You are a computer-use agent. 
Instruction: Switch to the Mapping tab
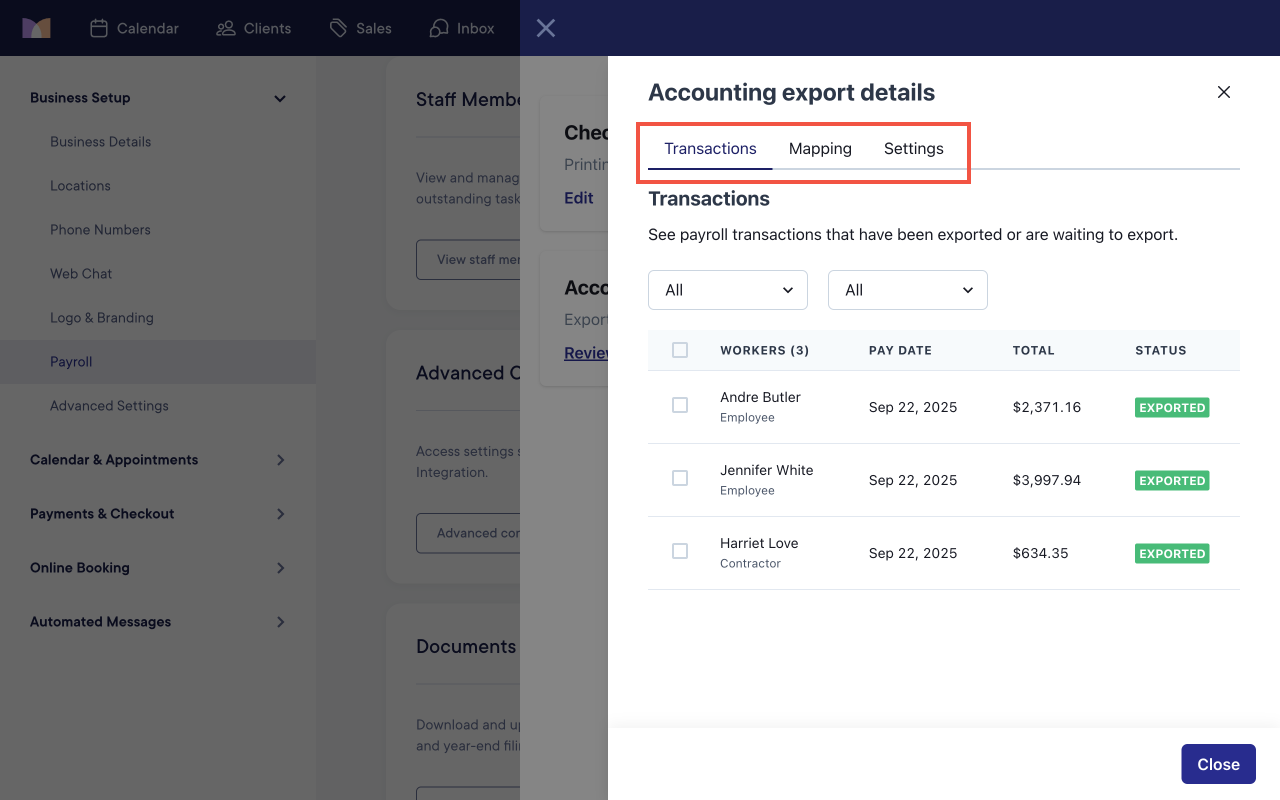coord(820,148)
